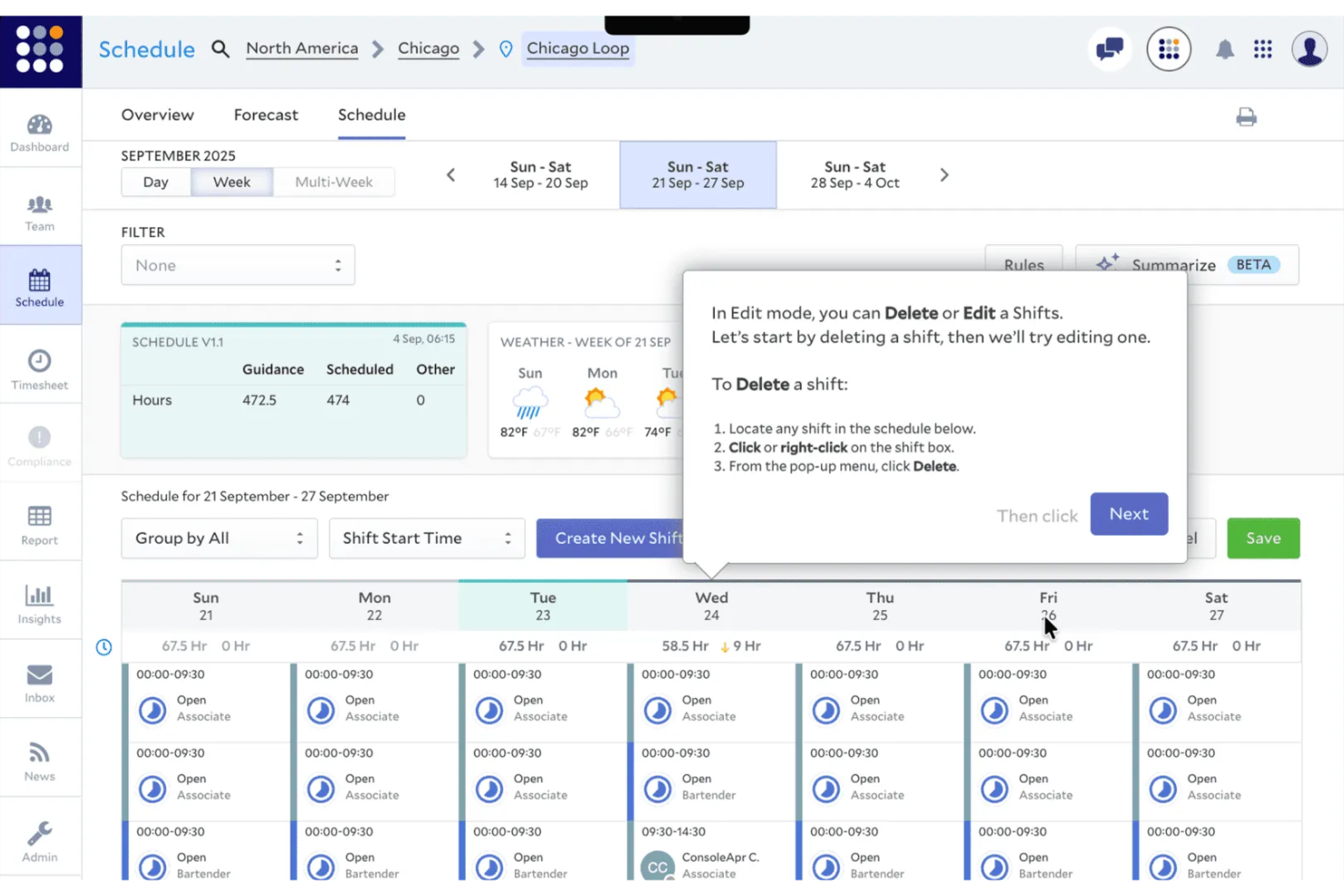Image resolution: width=1344 pixels, height=896 pixels.
Task: Open the Admin wrench icon
Action: pos(40,841)
